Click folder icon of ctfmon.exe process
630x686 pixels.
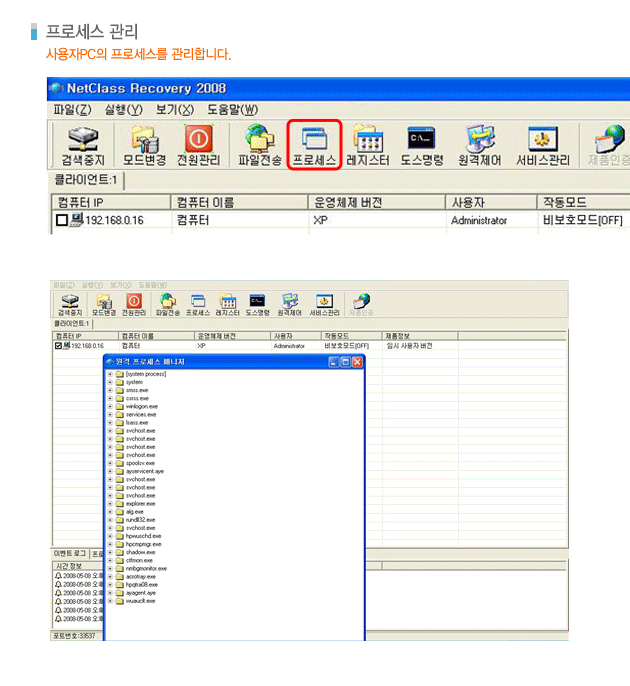120,560
